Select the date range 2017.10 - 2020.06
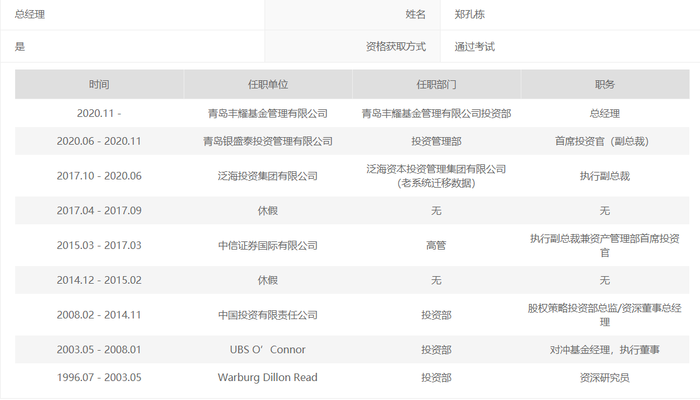Screen dimensions: 700x400 tap(99, 176)
